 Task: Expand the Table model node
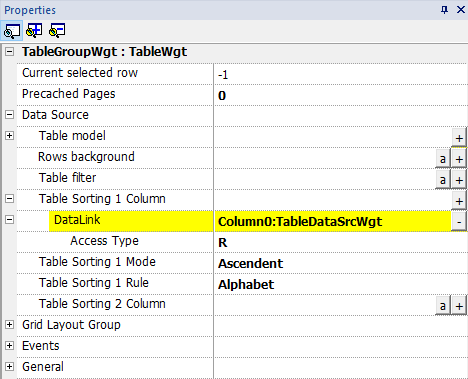[x=9, y=136]
